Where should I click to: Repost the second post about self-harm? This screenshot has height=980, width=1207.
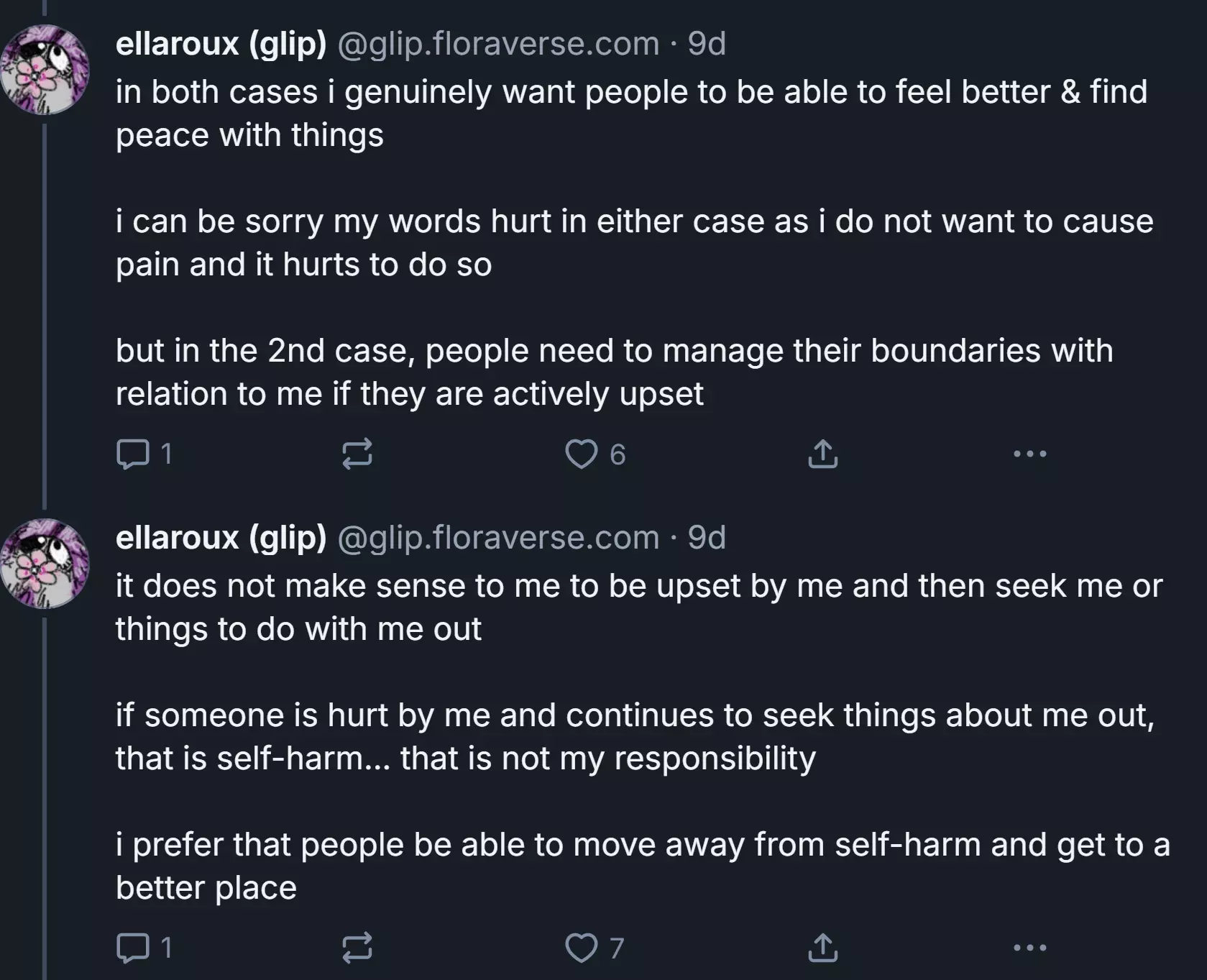click(x=357, y=948)
